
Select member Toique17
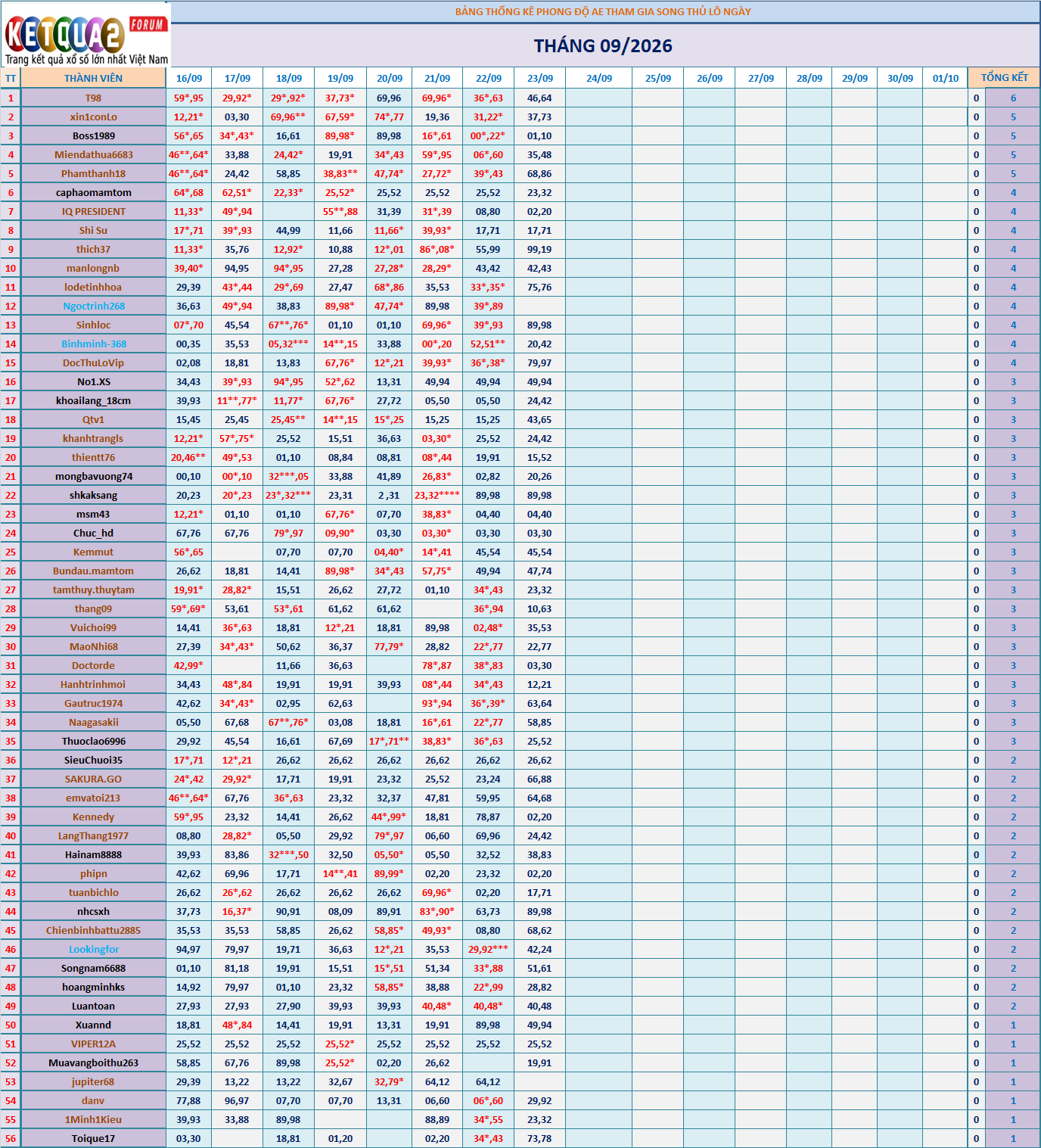[93, 1139]
